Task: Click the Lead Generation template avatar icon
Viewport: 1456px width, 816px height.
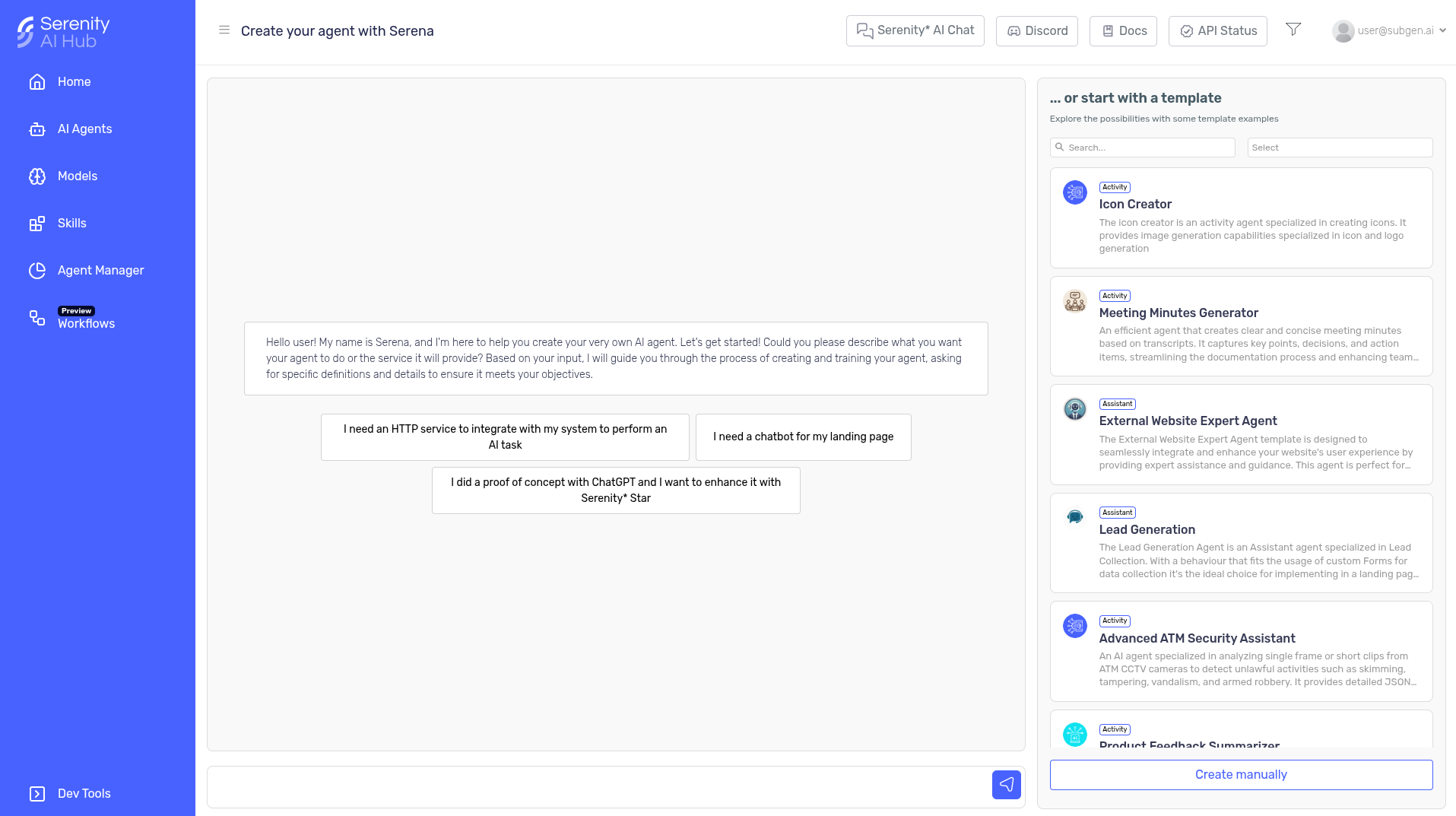Action: click(x=1074, y=517)
